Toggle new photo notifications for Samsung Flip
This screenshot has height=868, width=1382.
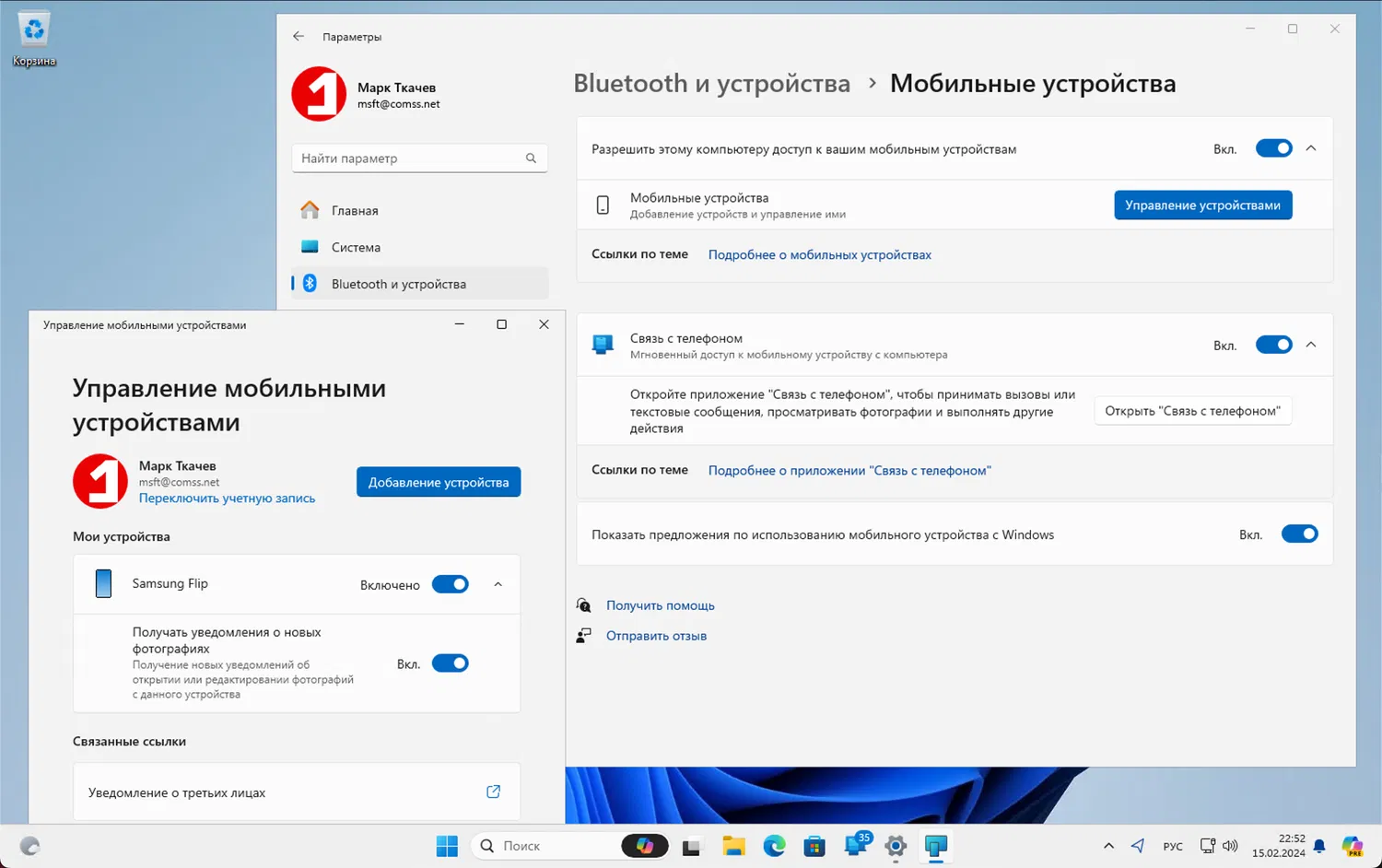pos(451,663)
